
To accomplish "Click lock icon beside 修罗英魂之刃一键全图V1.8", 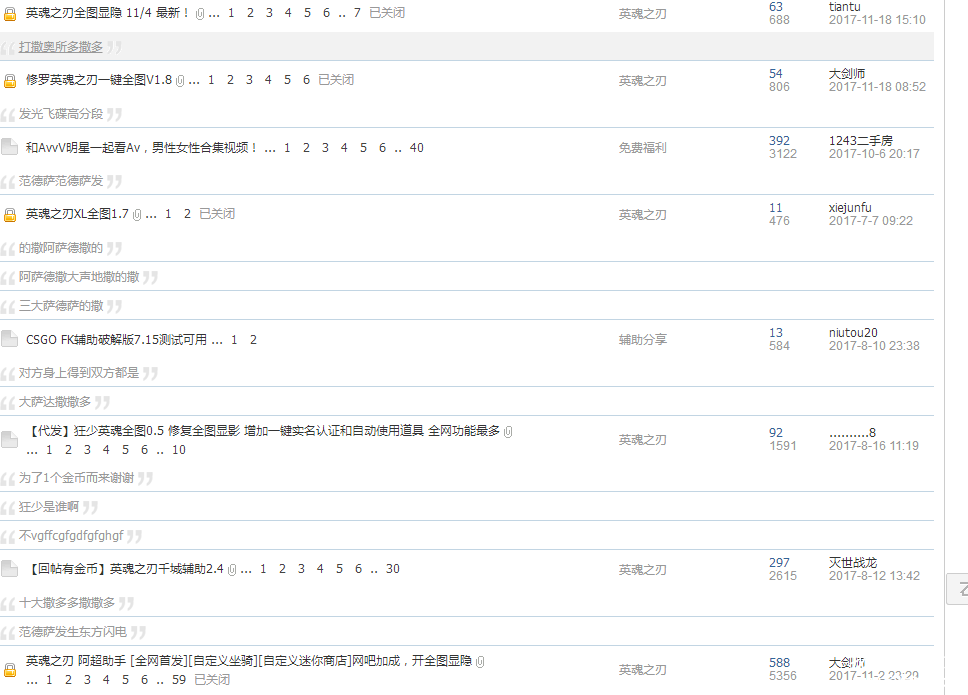I will [10, 81].
